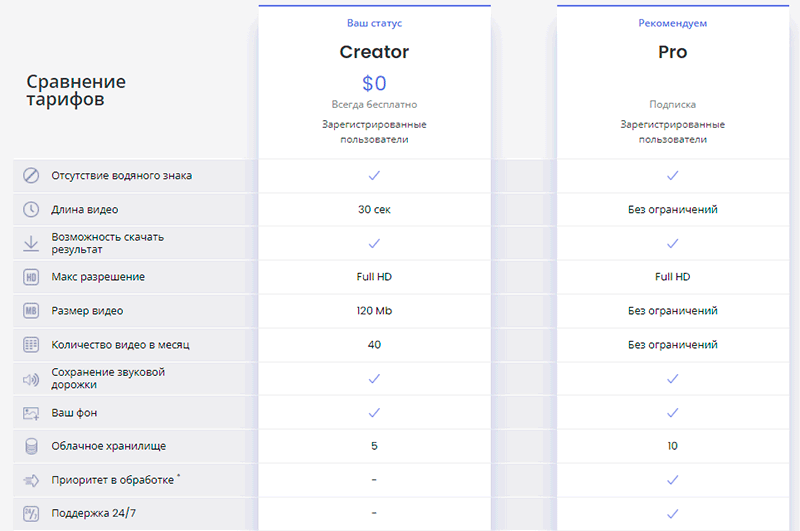
Task: Click the no-watermark circle icon
Action: pyautogui.click(x=31, y=175)
